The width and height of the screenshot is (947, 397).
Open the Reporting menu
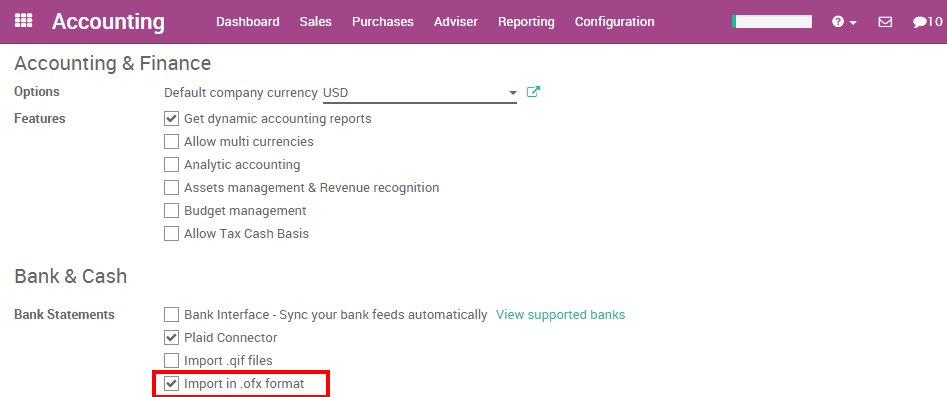(x=526, y=22)
